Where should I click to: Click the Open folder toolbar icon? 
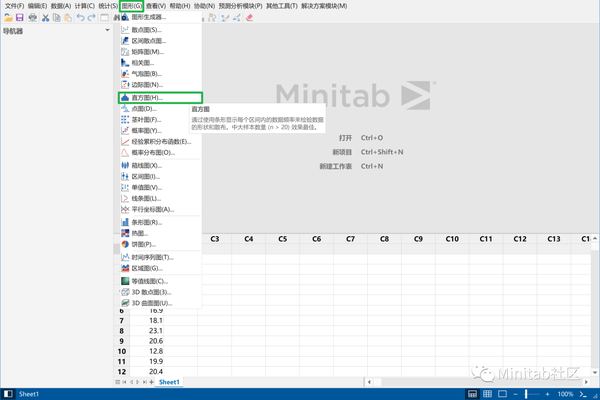point(8,18)
